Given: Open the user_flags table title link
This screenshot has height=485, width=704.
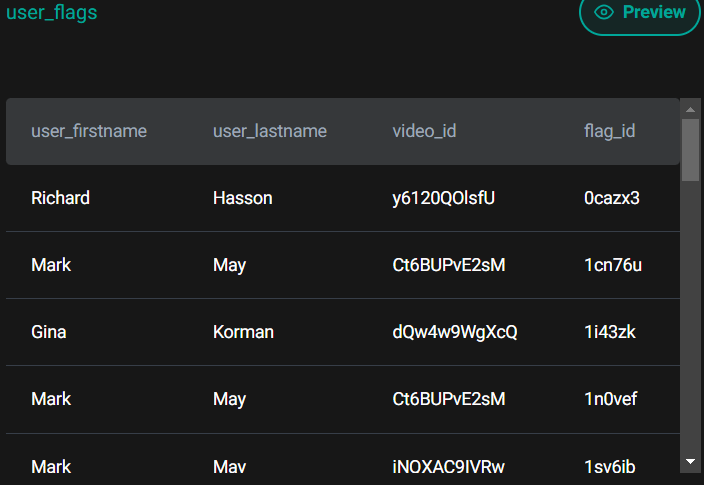Looking at the screenshot, I should [52, 13].
